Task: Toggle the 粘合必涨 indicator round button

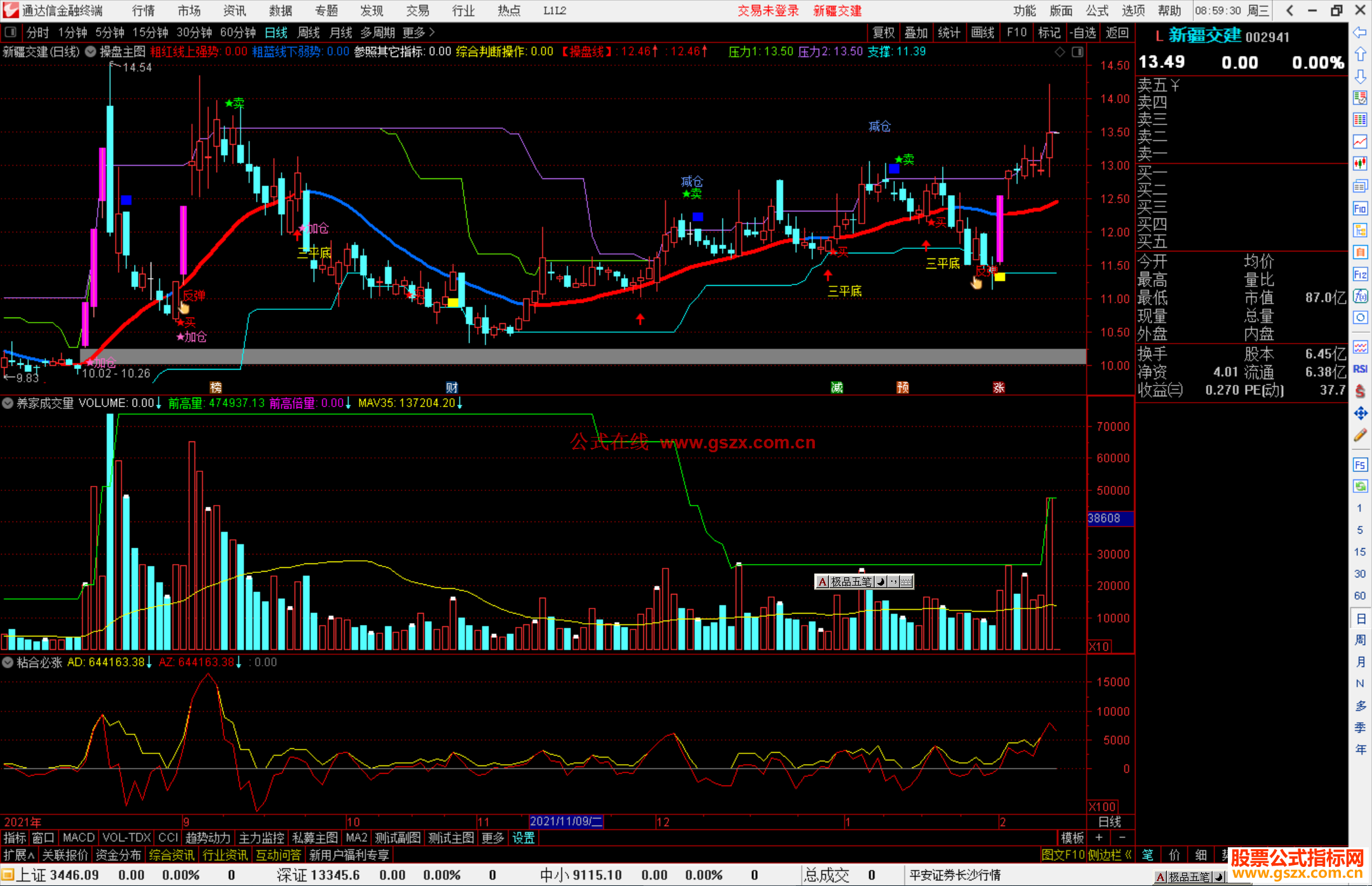Action: [8, 662]
